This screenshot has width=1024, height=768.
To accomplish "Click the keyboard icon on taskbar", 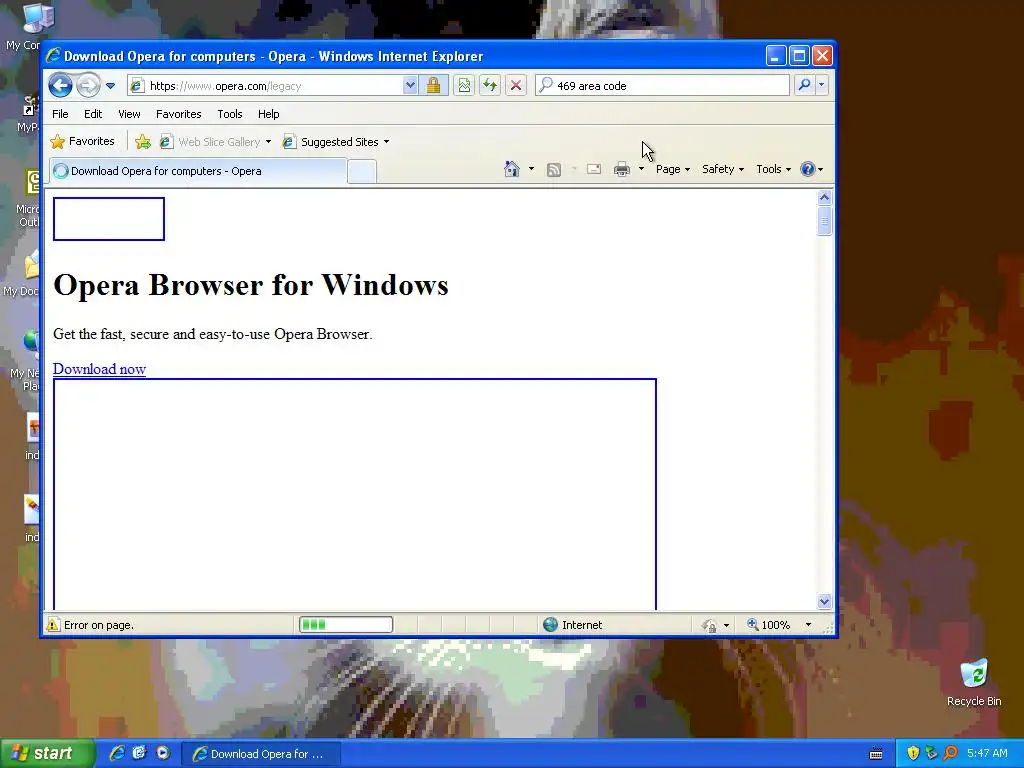I will tap(876, 754).
